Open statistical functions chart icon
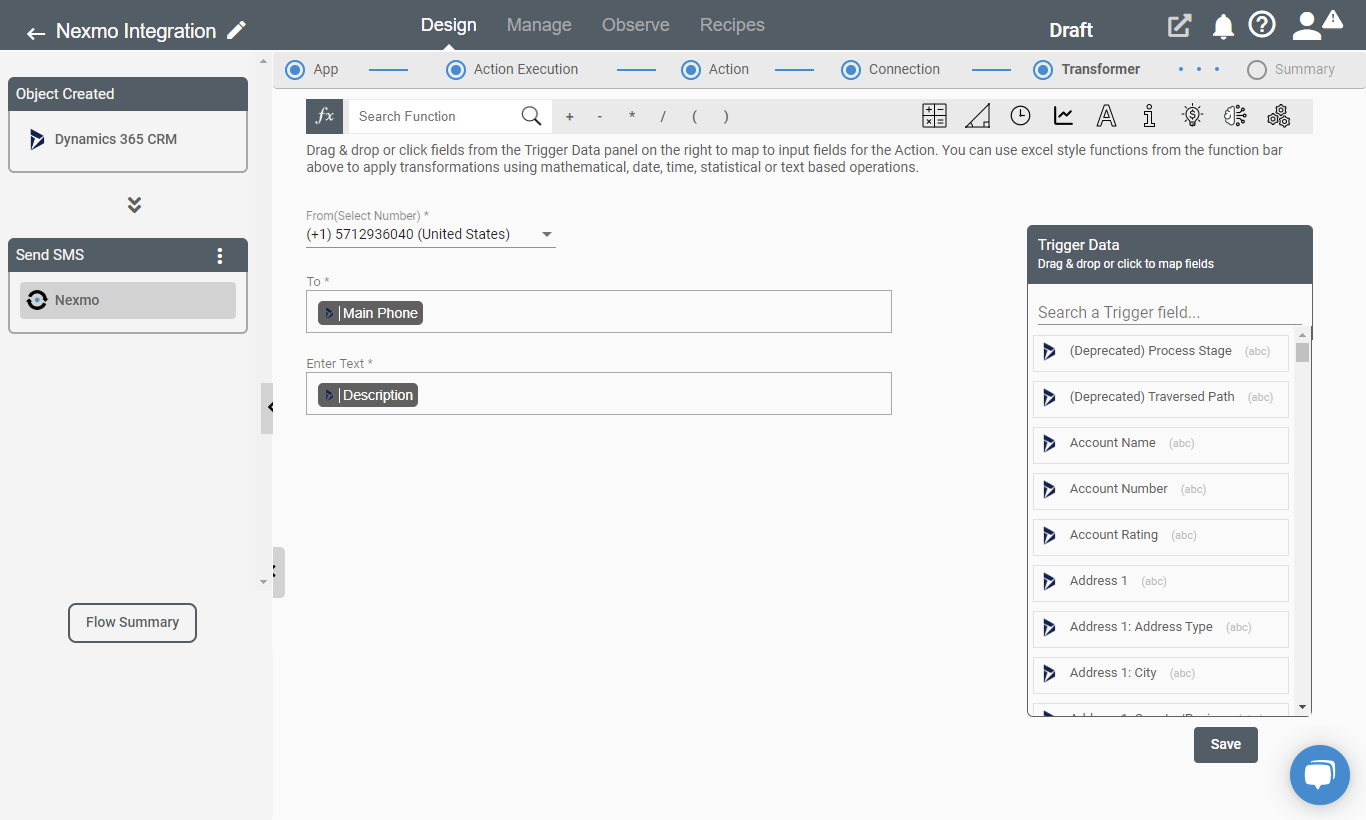Image resolution: width=1366 pixels, height=820 pixels. point(1063,116)
